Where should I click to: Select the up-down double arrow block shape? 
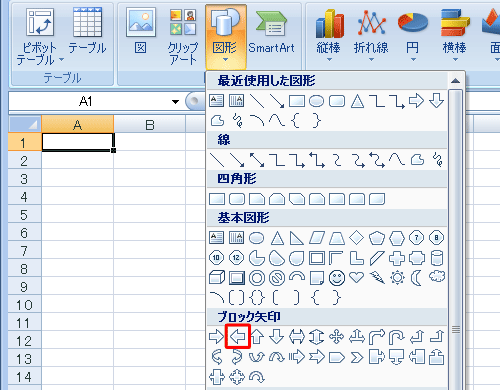click(317, 337)
